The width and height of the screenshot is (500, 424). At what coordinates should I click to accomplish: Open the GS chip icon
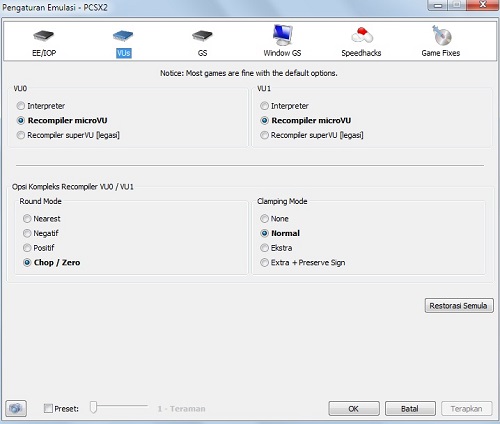(202, 35)
